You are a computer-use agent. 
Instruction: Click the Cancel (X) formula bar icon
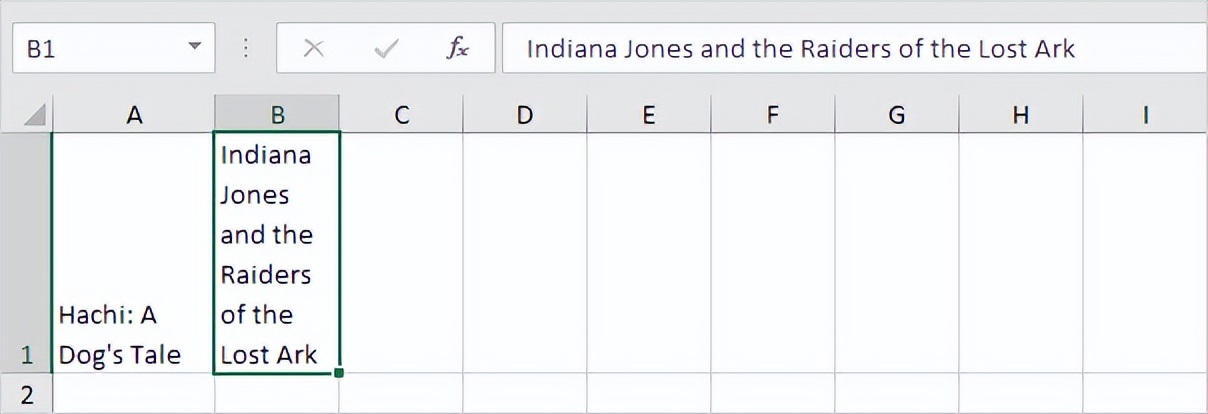coord(313,49)
